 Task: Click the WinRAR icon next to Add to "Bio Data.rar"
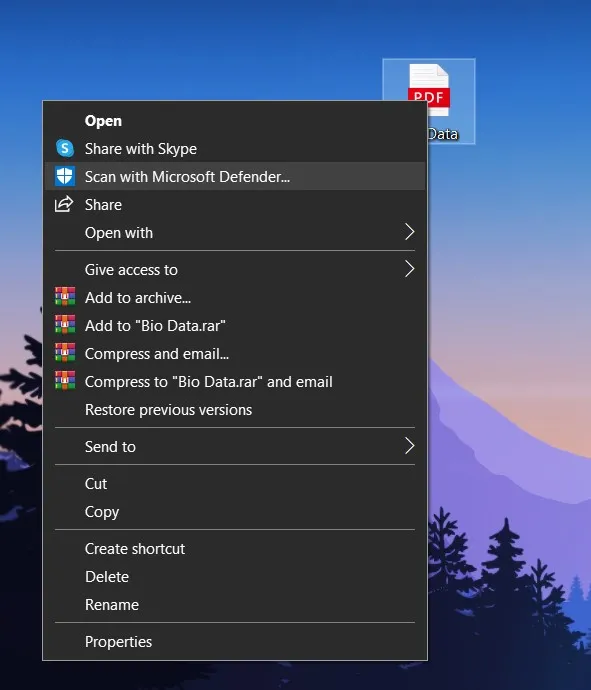pos(65,325)
